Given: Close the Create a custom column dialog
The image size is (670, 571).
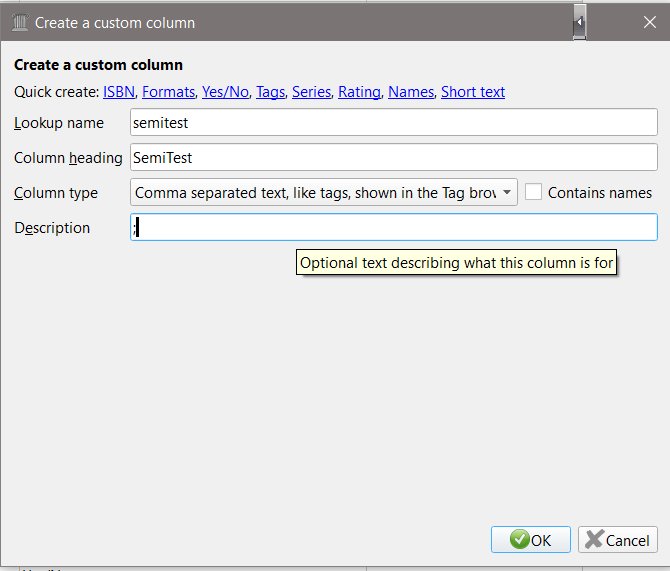Looking at the screenshot, I should (x=648, y=22).
